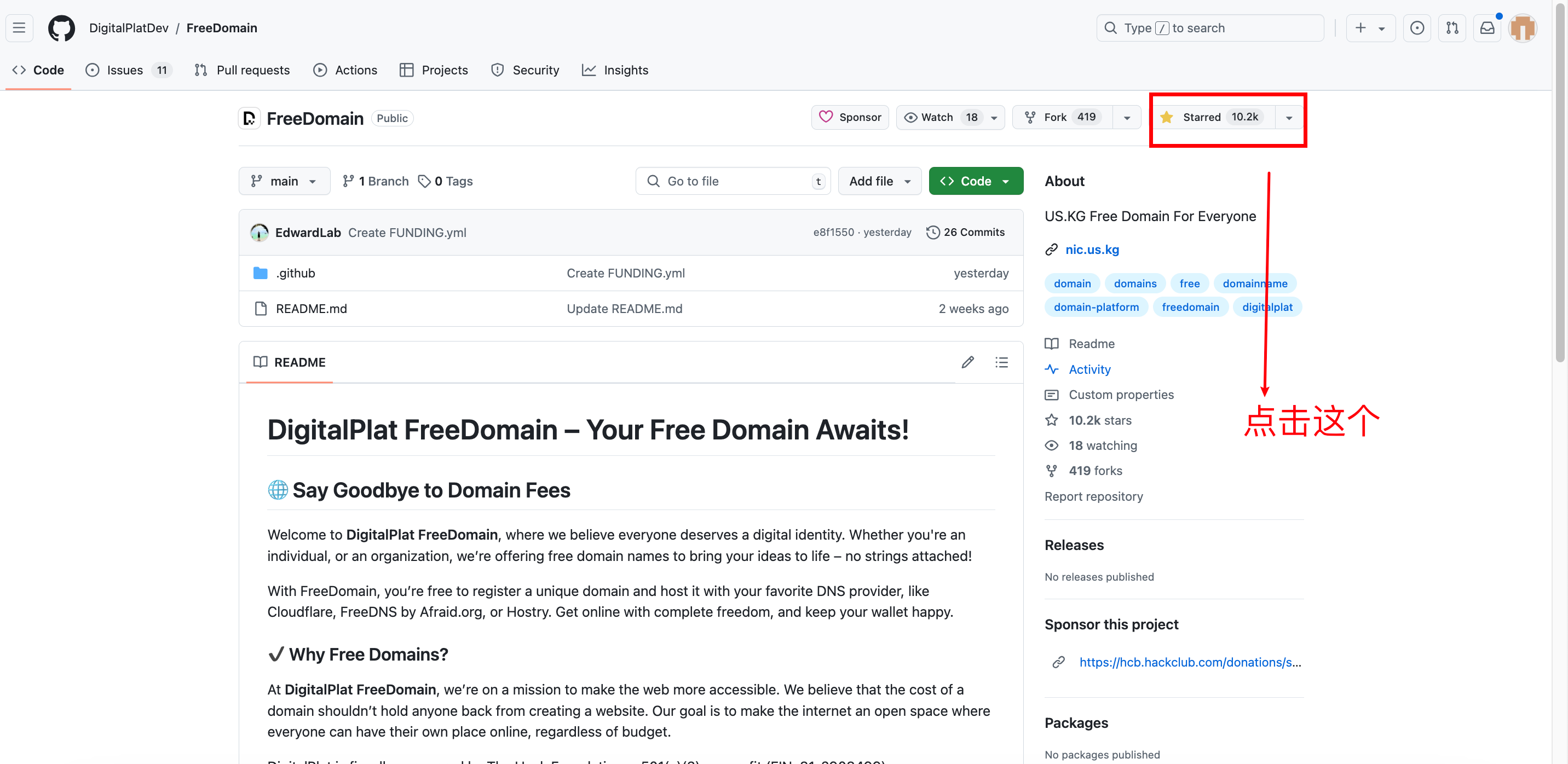Click the fork icon beside 419 forks
This screenshot has width=1568, height=764.
[1051, 471]
